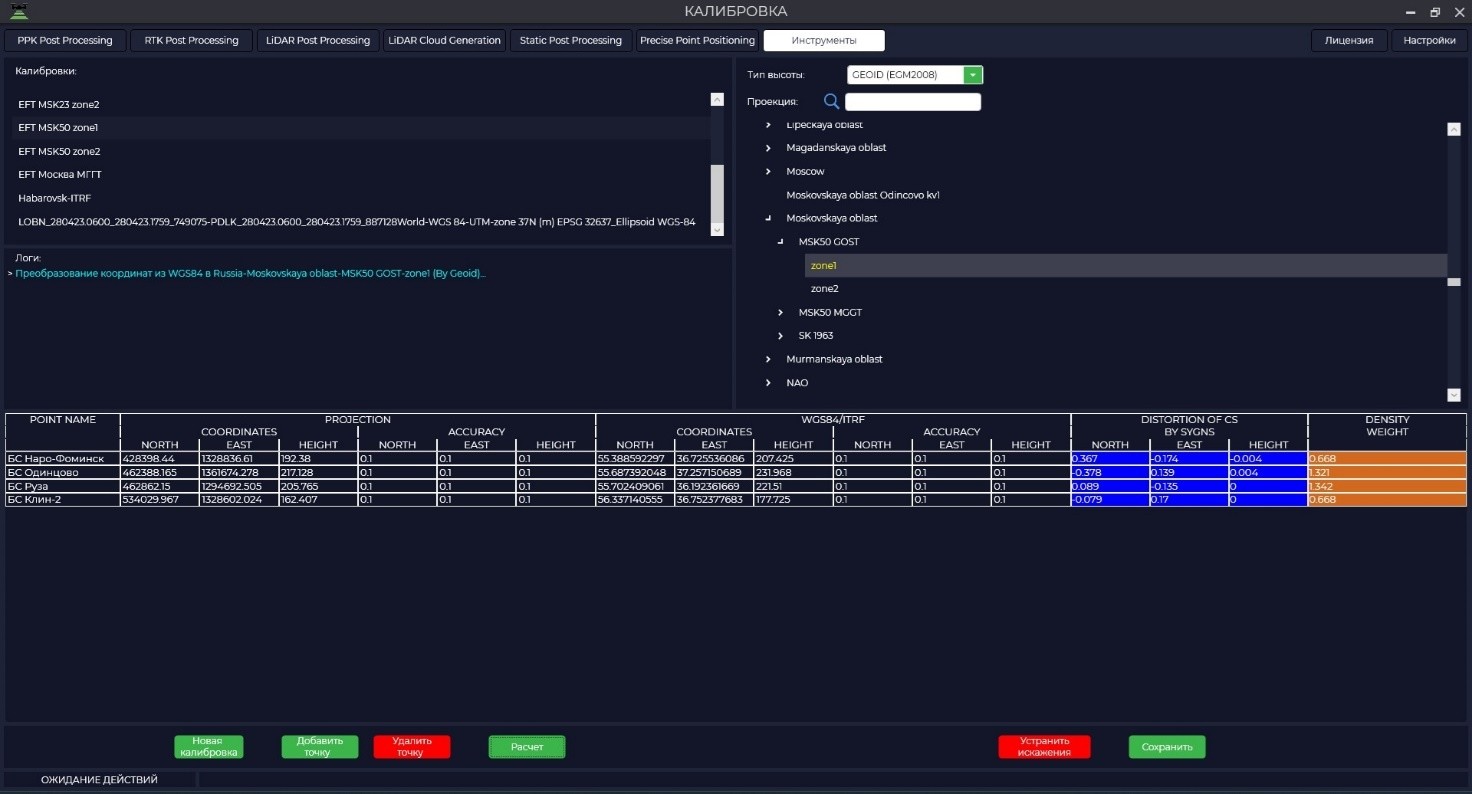This screenshot has width=1472, height=794.
Task: Click the Добавить точку button
Action: point(320,747)
